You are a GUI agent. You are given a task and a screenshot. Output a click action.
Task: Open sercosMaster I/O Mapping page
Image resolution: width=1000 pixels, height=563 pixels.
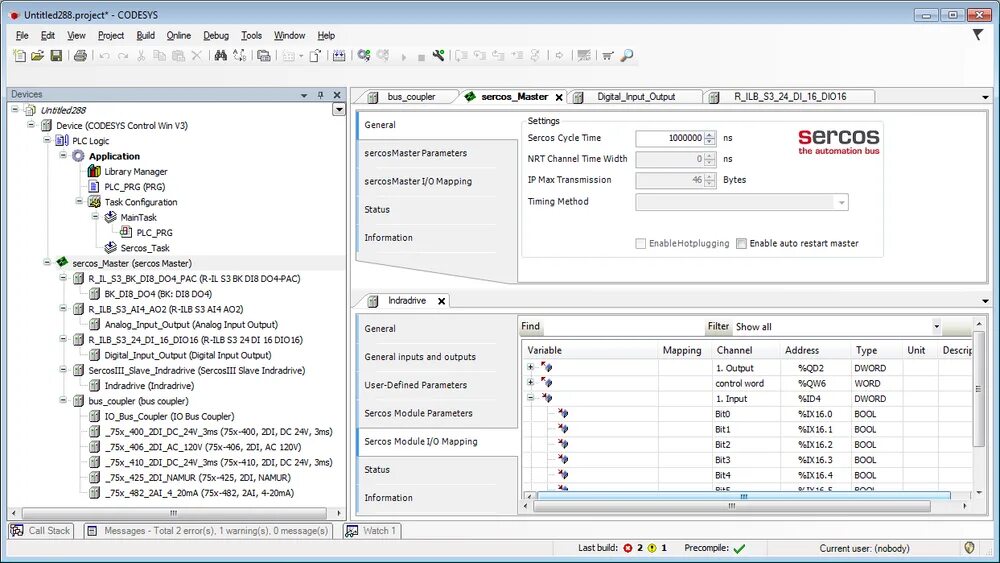tap(418, 181)
